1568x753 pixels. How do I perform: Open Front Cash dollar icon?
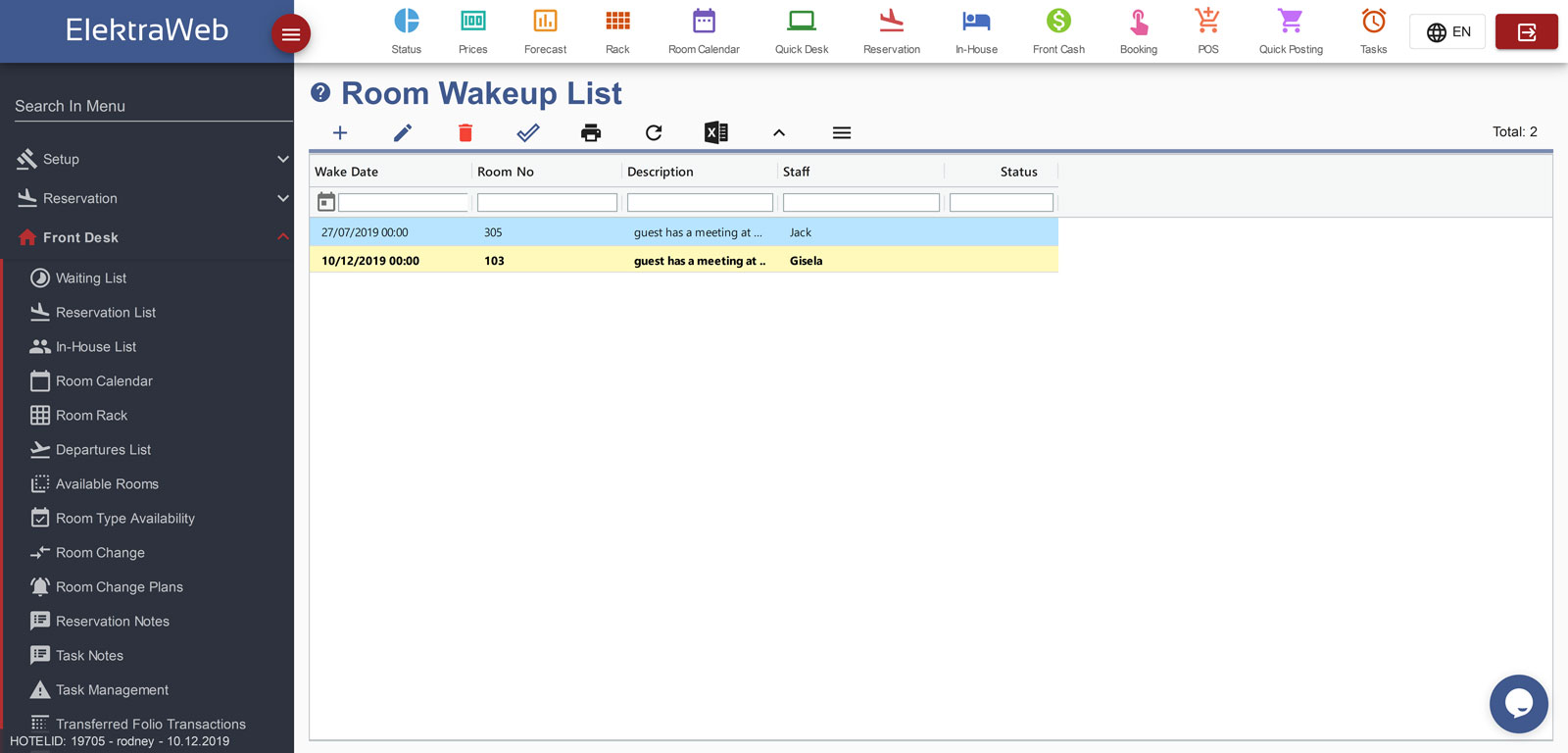(1058, 21)
